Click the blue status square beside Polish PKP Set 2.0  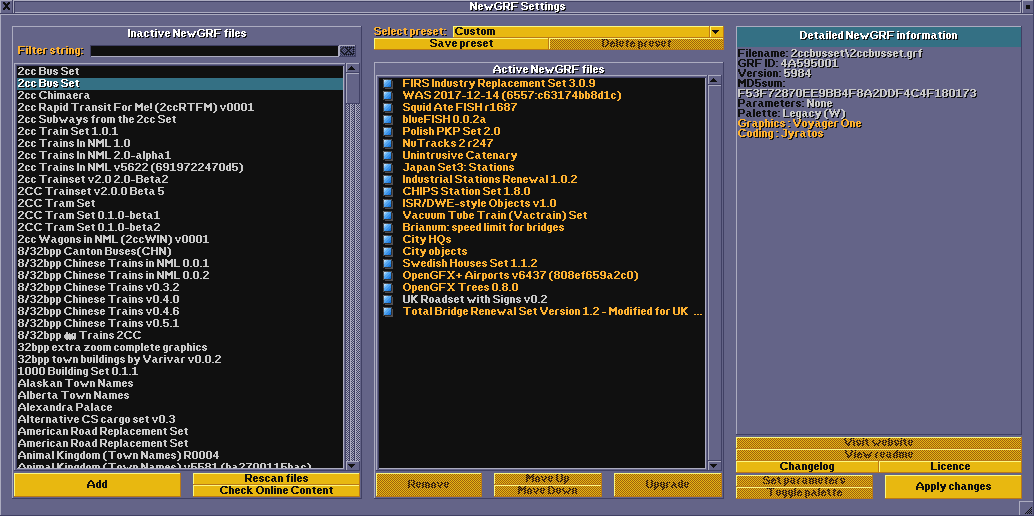point(388,131)
